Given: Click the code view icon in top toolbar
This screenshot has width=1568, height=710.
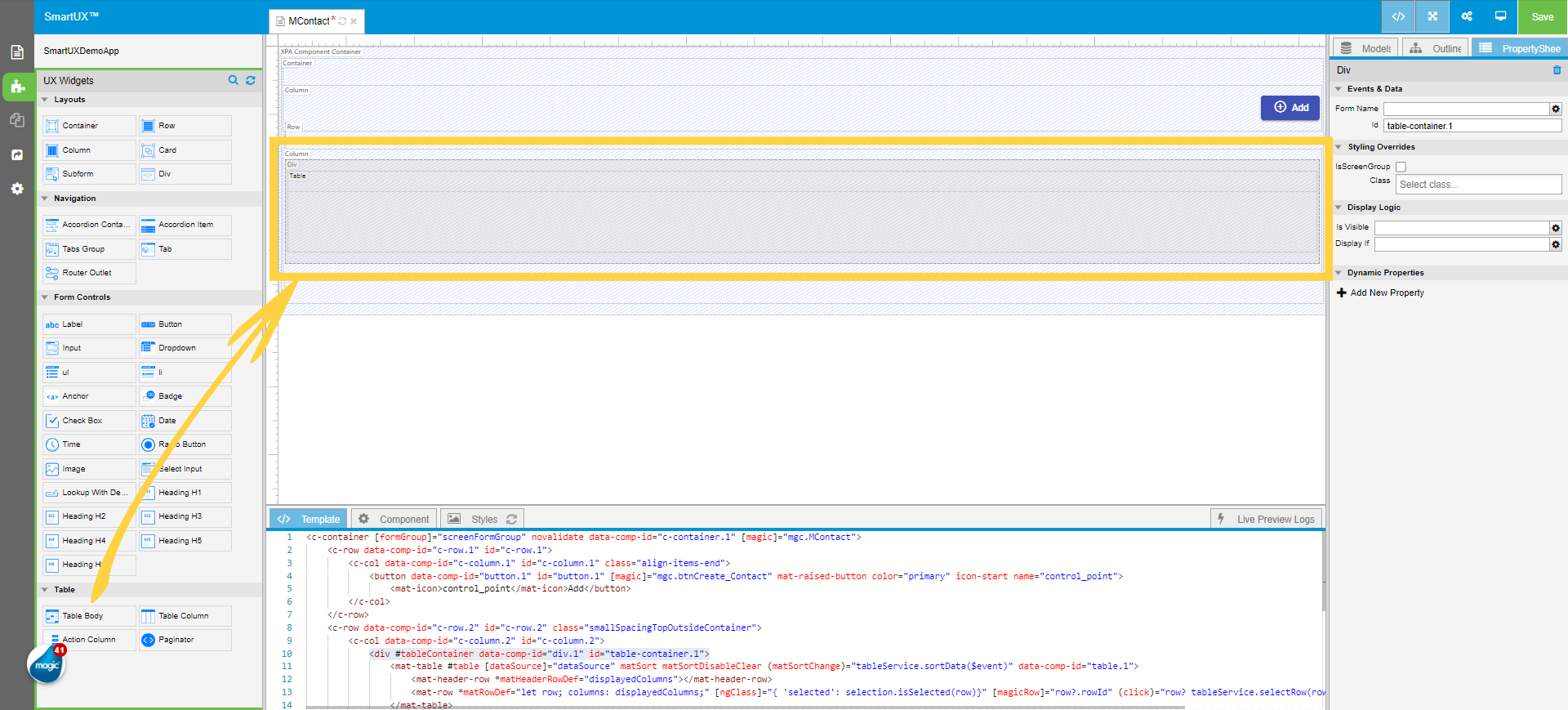Looking at the screenshot, I should [x=1398, y=16].
